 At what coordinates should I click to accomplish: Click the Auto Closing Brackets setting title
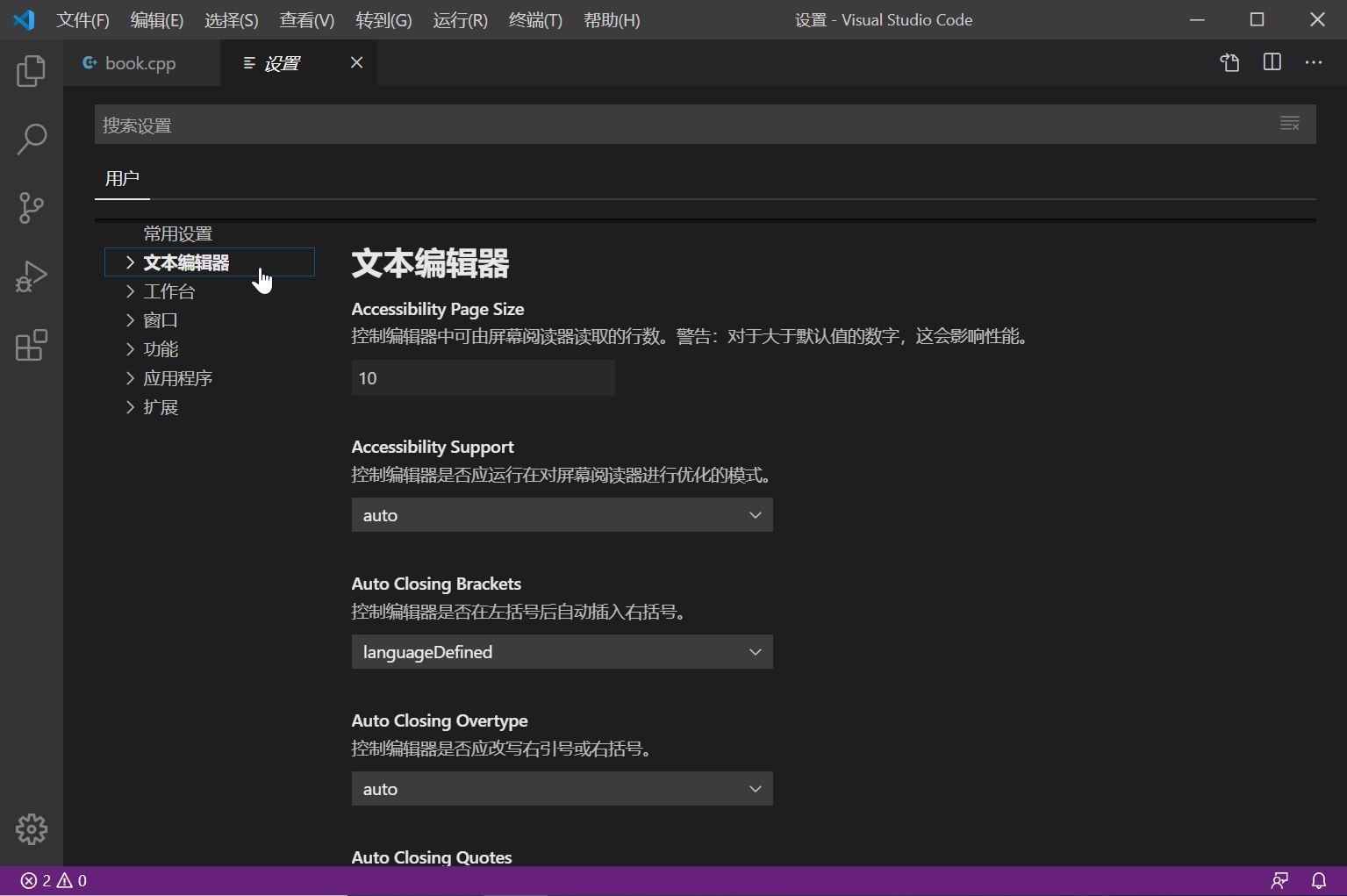(x=436, y=584)
